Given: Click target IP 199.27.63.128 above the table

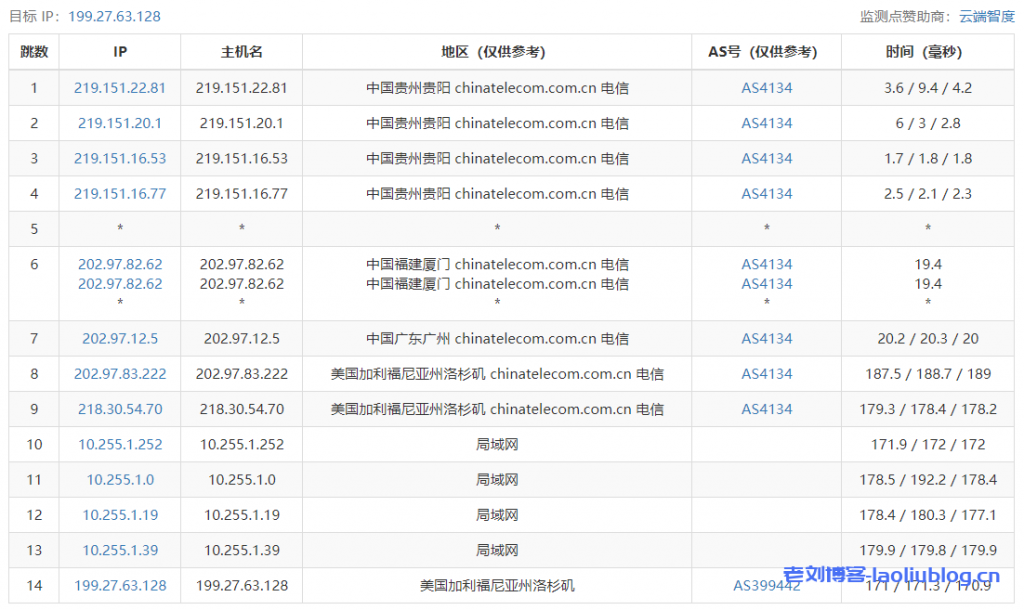Looking at the screenshot, I should 114,16.
